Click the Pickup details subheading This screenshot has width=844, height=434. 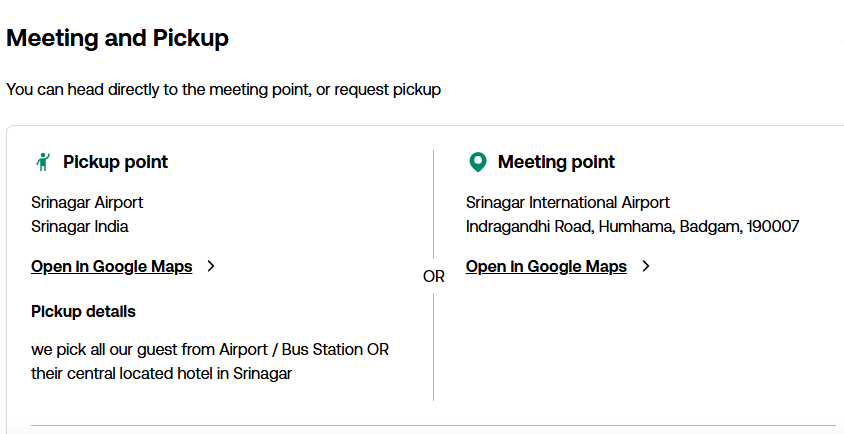point(83,312)
